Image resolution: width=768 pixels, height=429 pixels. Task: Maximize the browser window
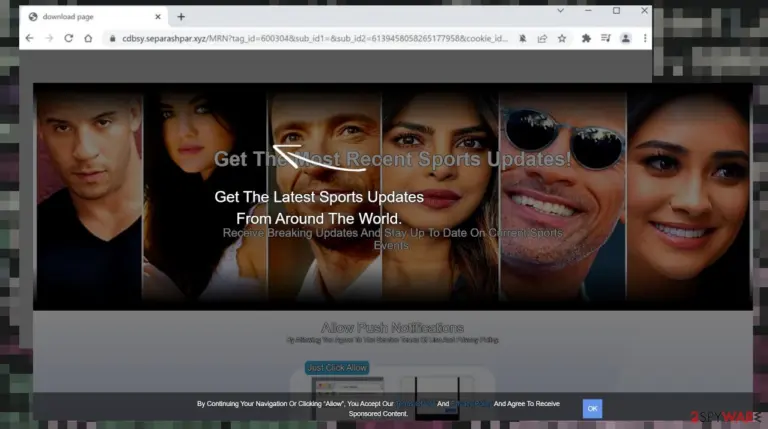pyautogui.click(x=616, y=10)
